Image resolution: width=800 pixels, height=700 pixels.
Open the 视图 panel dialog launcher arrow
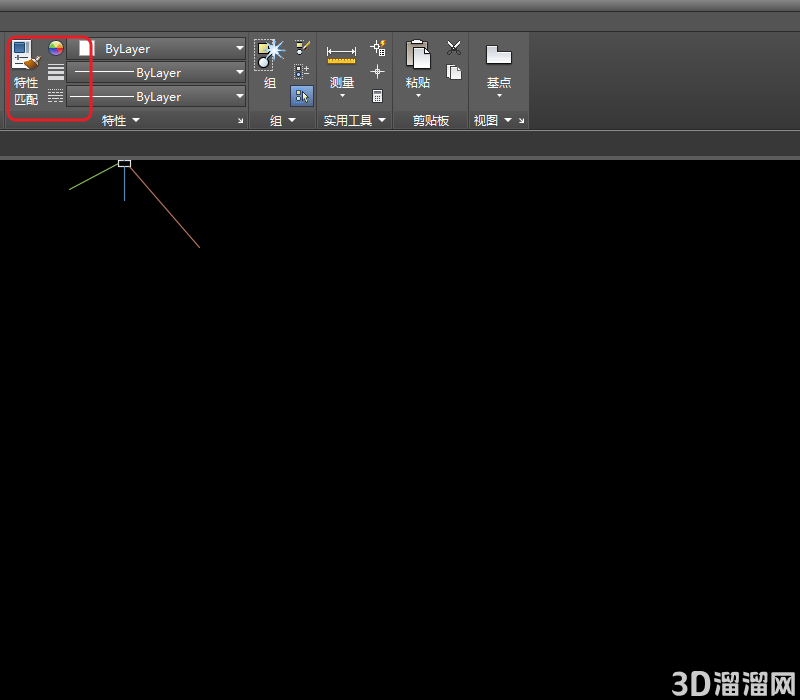pos(521,121)
